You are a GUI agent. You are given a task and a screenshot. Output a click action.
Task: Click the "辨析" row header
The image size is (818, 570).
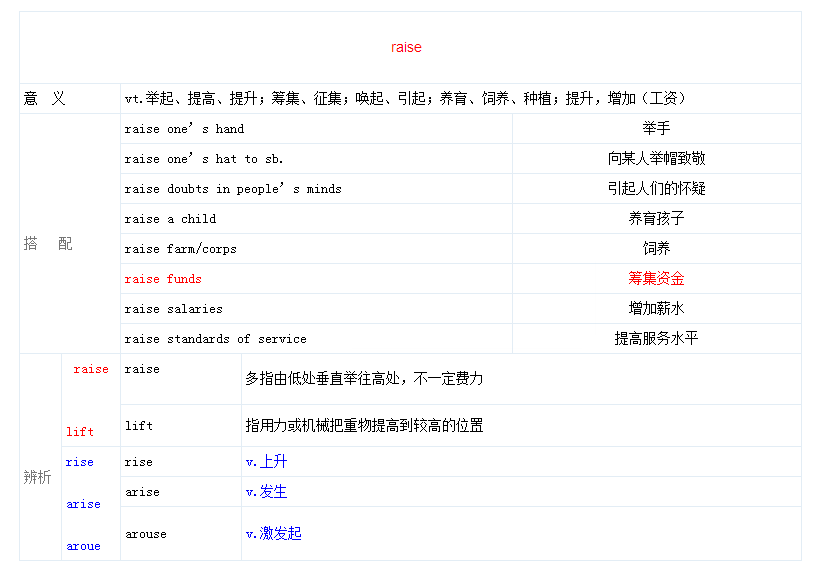pyautogui.click(x=37, y=477)
